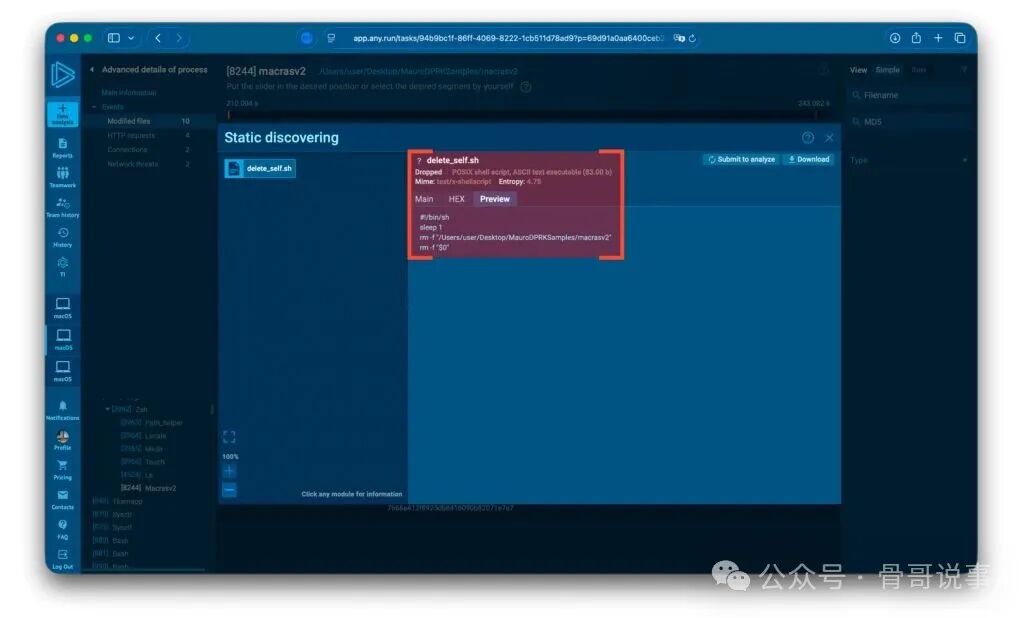Click help icon in Static discovering header
1024x618 pixels.
coord(808,138)
